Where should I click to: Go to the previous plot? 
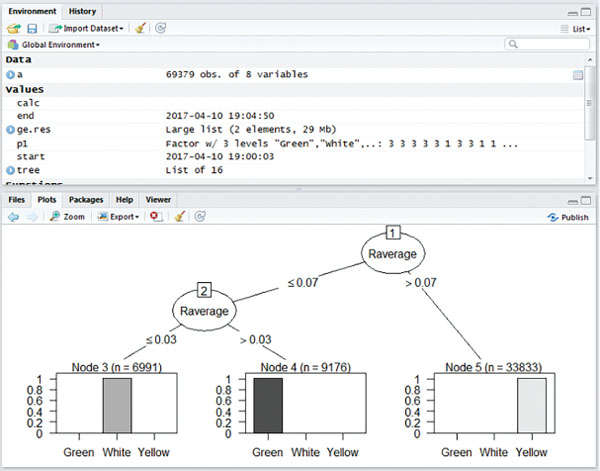pyautogui.click(x=13, y=216)
